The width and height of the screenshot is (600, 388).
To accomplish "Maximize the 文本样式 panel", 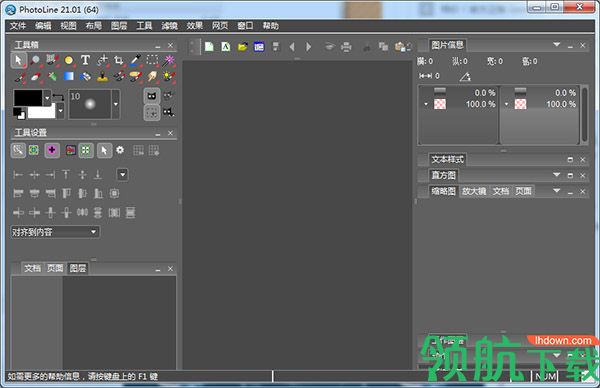I will pyautogui.click(x=570, y=160).
